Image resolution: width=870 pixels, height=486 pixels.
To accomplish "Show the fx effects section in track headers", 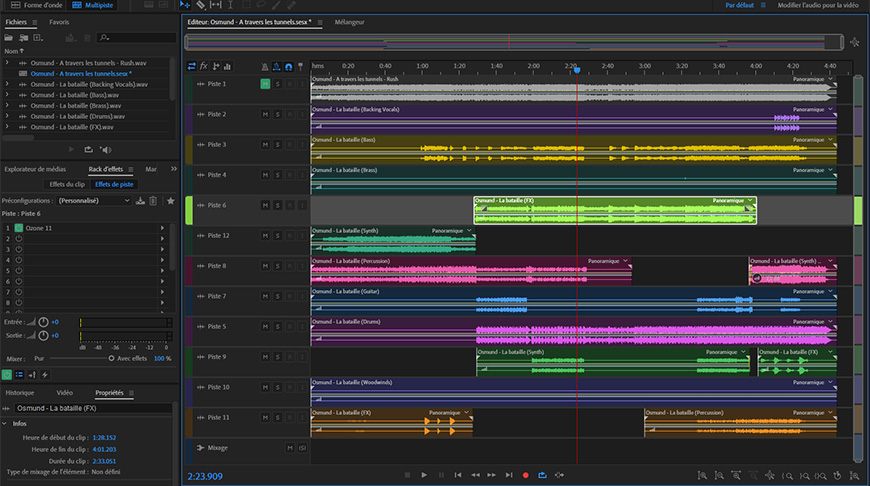I will click(204, 67).
